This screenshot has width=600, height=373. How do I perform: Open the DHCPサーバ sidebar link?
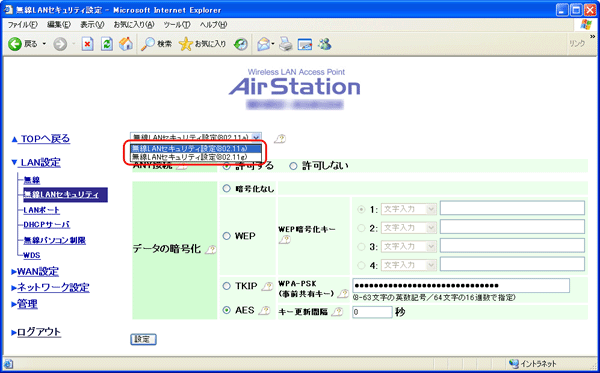47,225
